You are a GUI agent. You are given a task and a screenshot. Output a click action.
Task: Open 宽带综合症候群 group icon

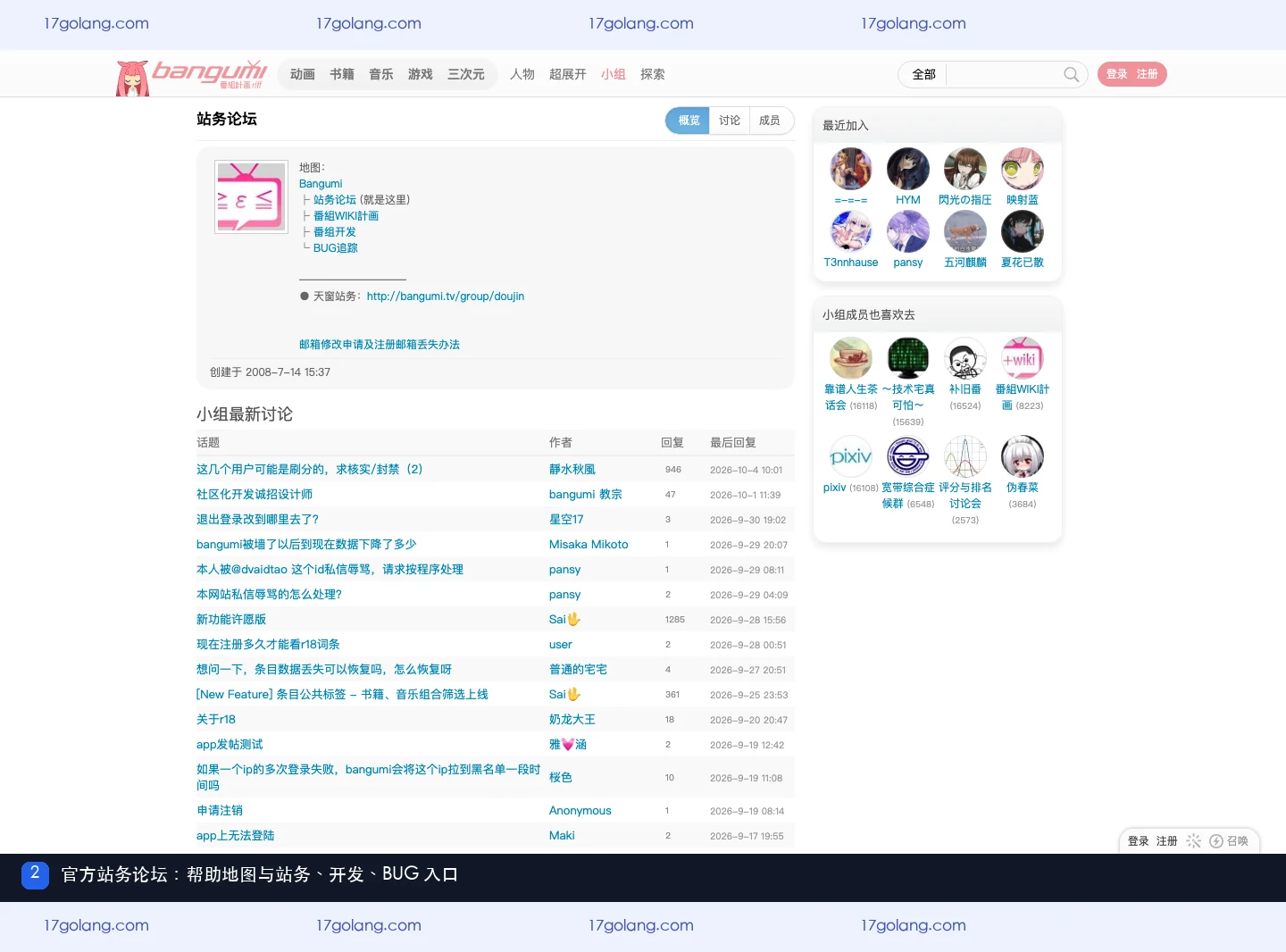click(908, 456)
